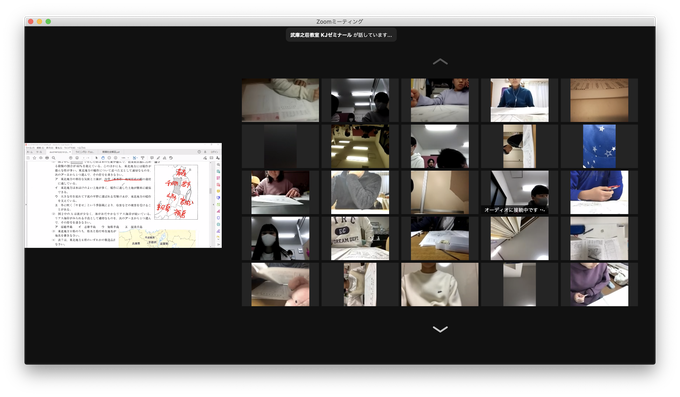The width and height of the screenshot is (680, 397).
Task: Select the white sweatshirt participant video
Action: click(x=440, y=284)
